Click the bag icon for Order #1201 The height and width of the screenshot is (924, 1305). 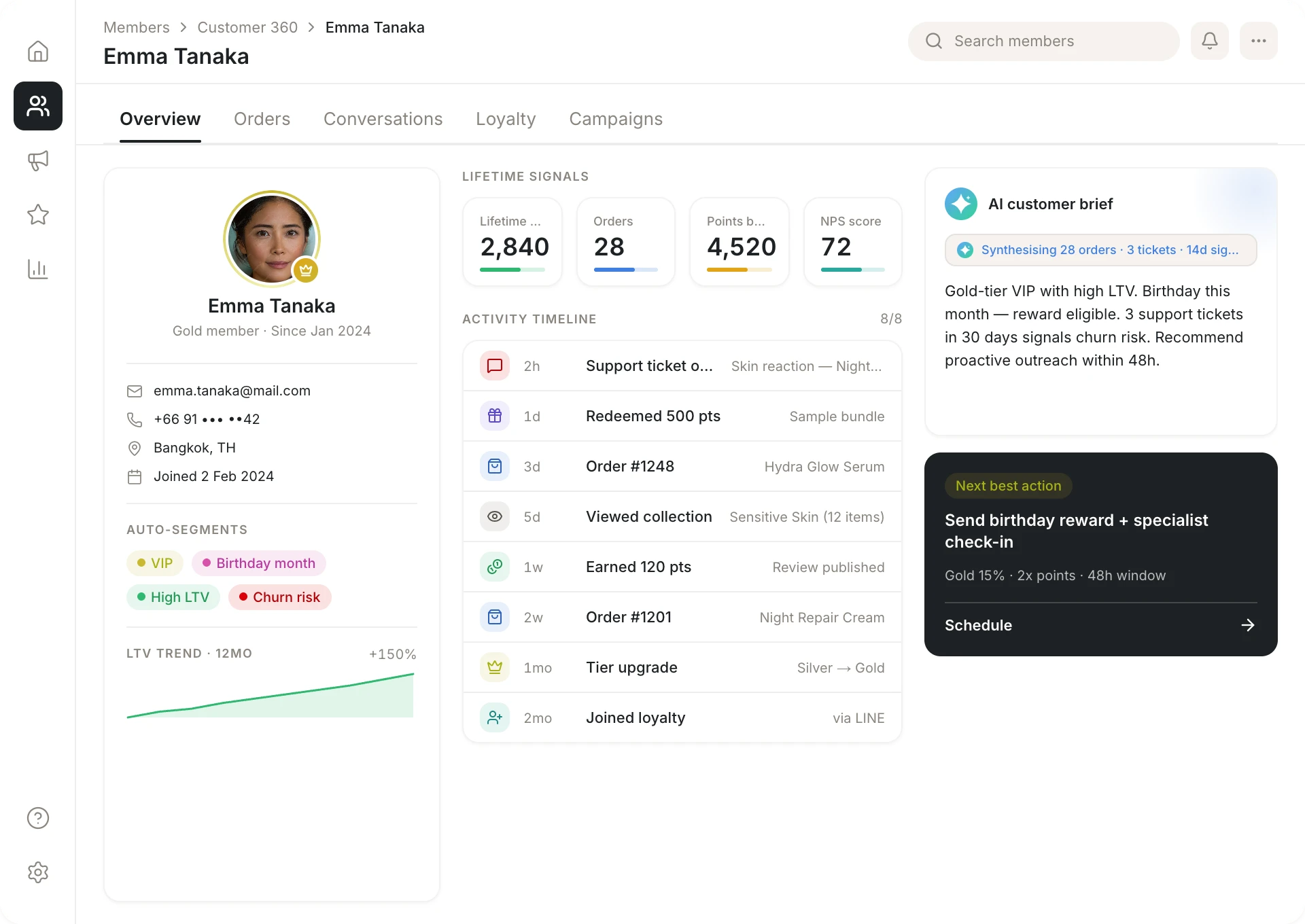[x=495, y=617]
